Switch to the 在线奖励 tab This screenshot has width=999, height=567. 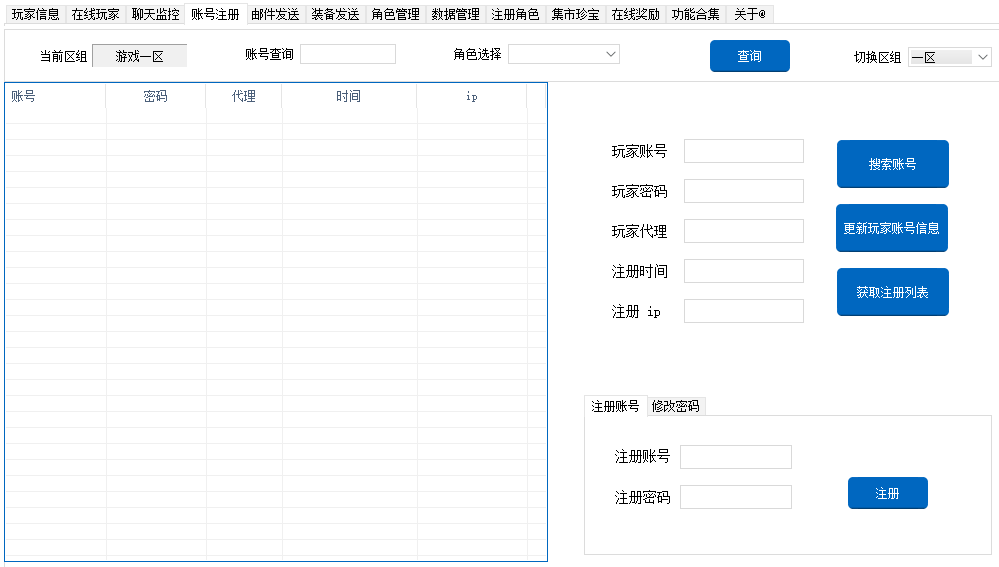click(x=635, y=14)
